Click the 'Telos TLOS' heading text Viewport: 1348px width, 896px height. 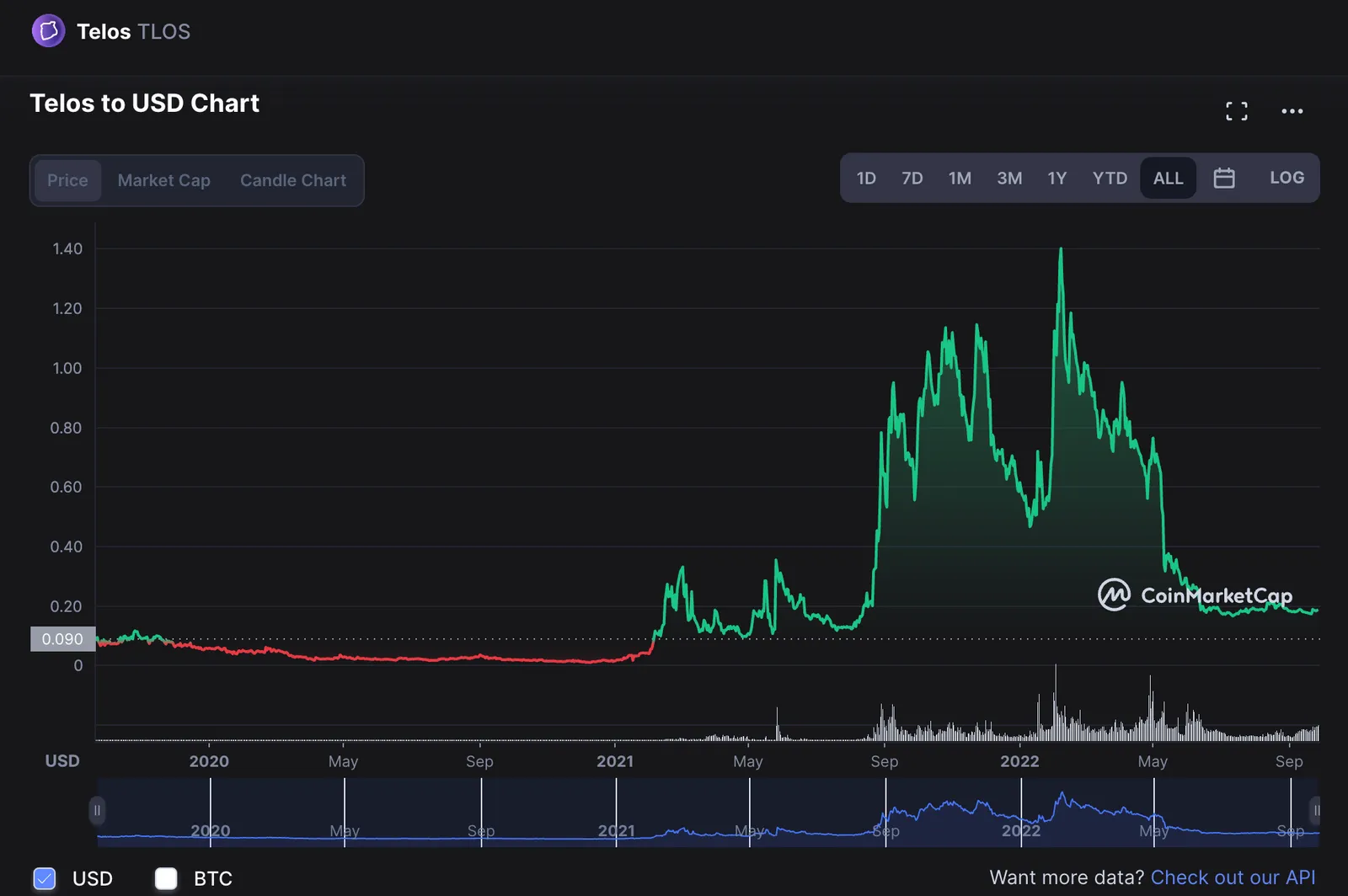[x=133, y=32]
